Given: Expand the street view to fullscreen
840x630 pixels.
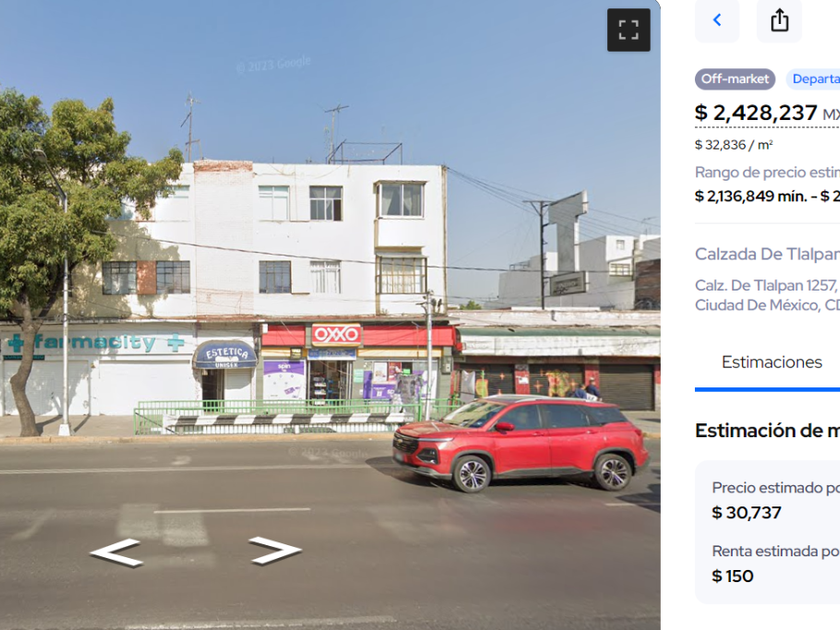Looking at the screenshot, I should pos(628,30).
